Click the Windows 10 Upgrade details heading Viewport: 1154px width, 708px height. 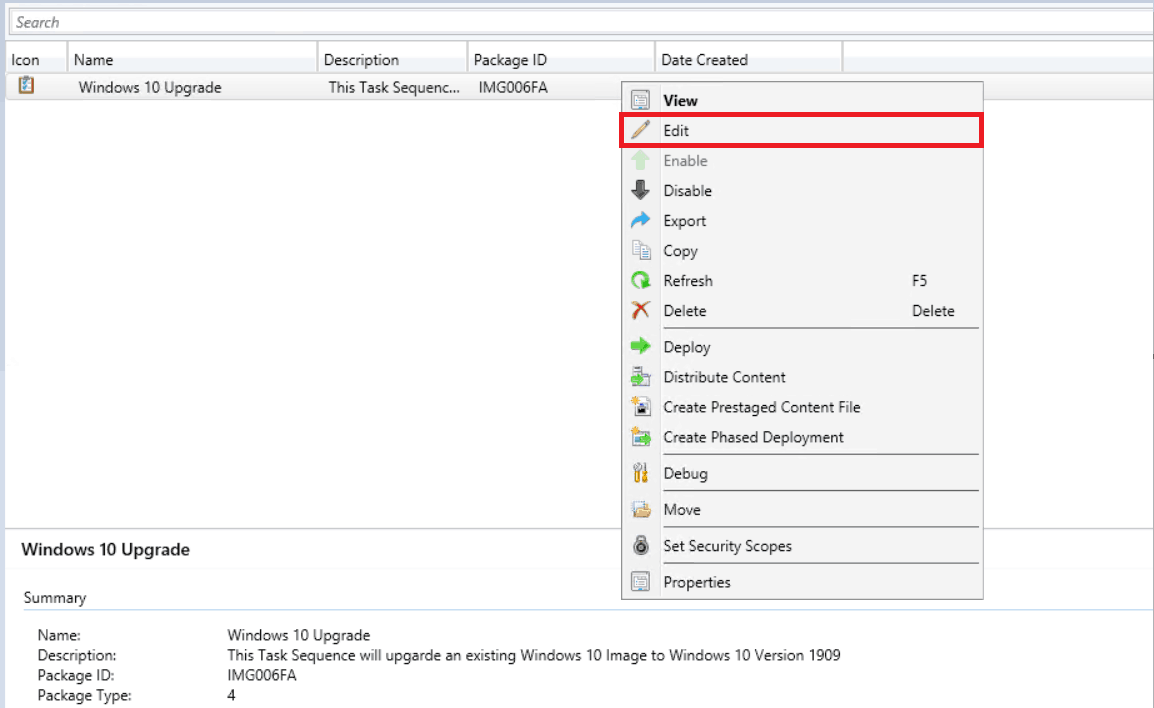105,549
